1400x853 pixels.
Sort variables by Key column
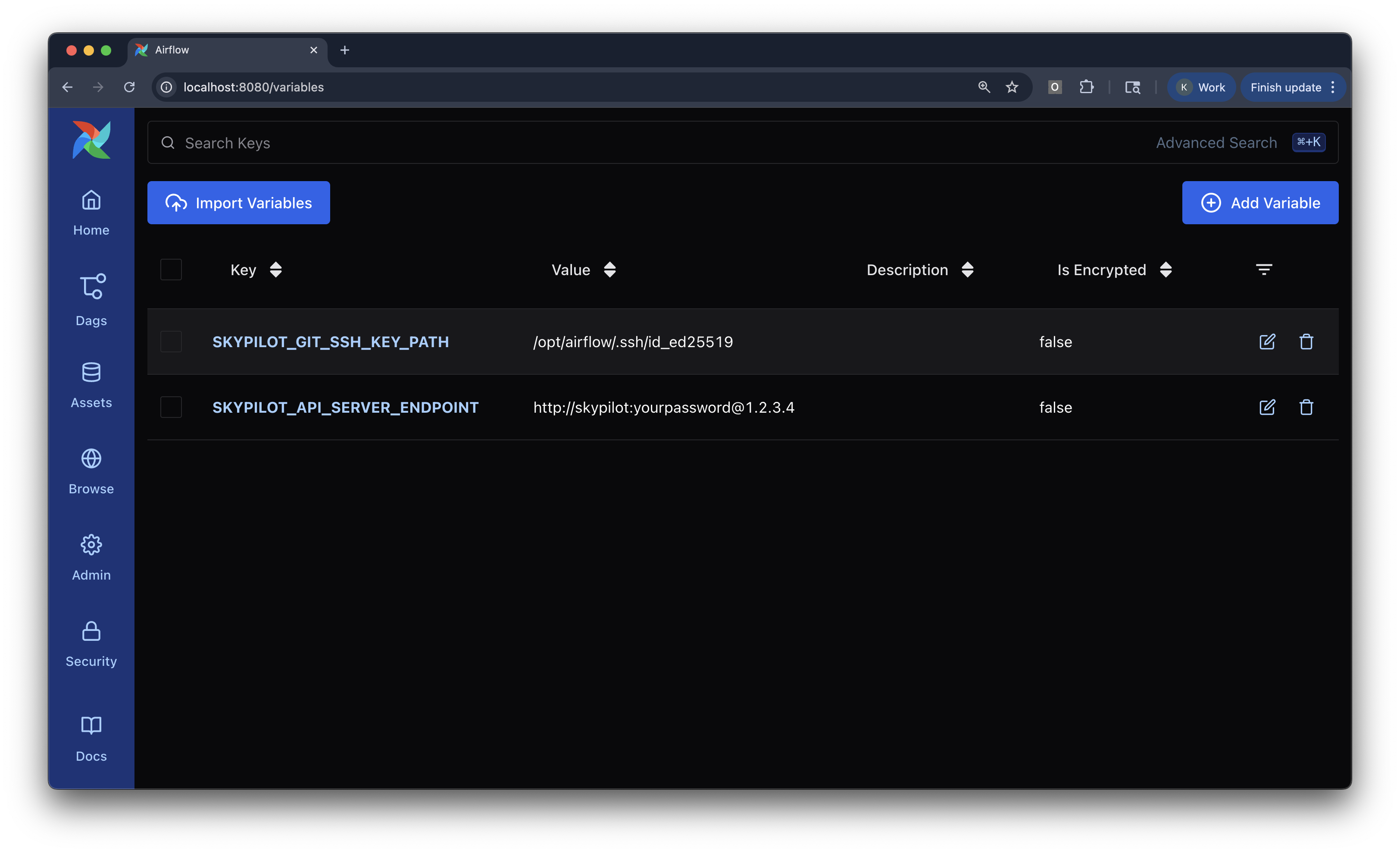(x=275, y=270)
